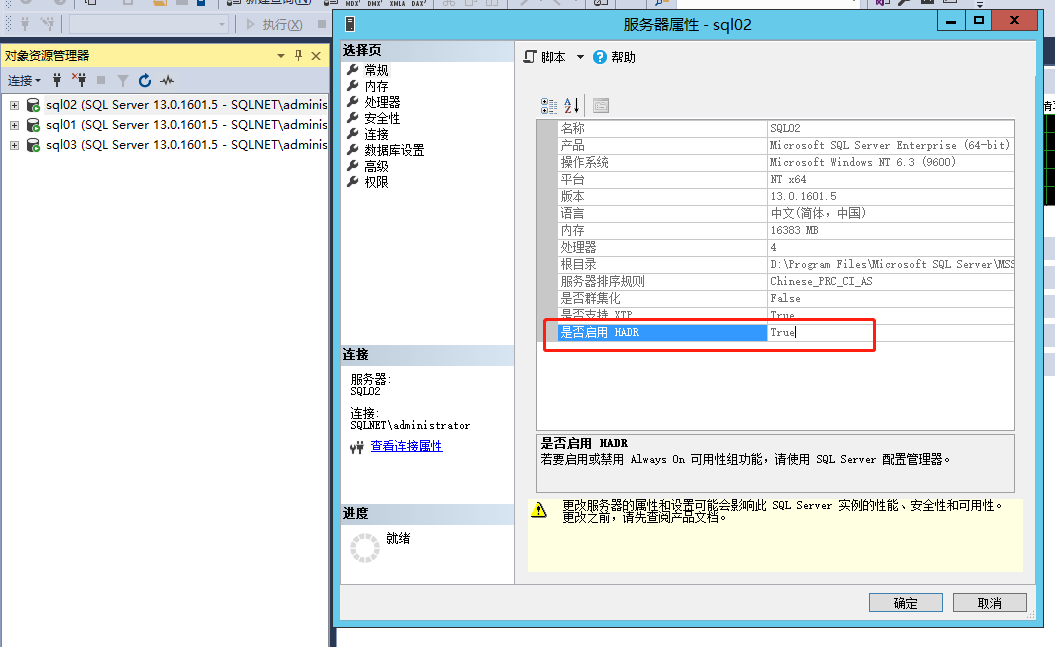This screenshot has height=647, width=1055.
Task: Select the sql01 server row
Action: (186, 125)
